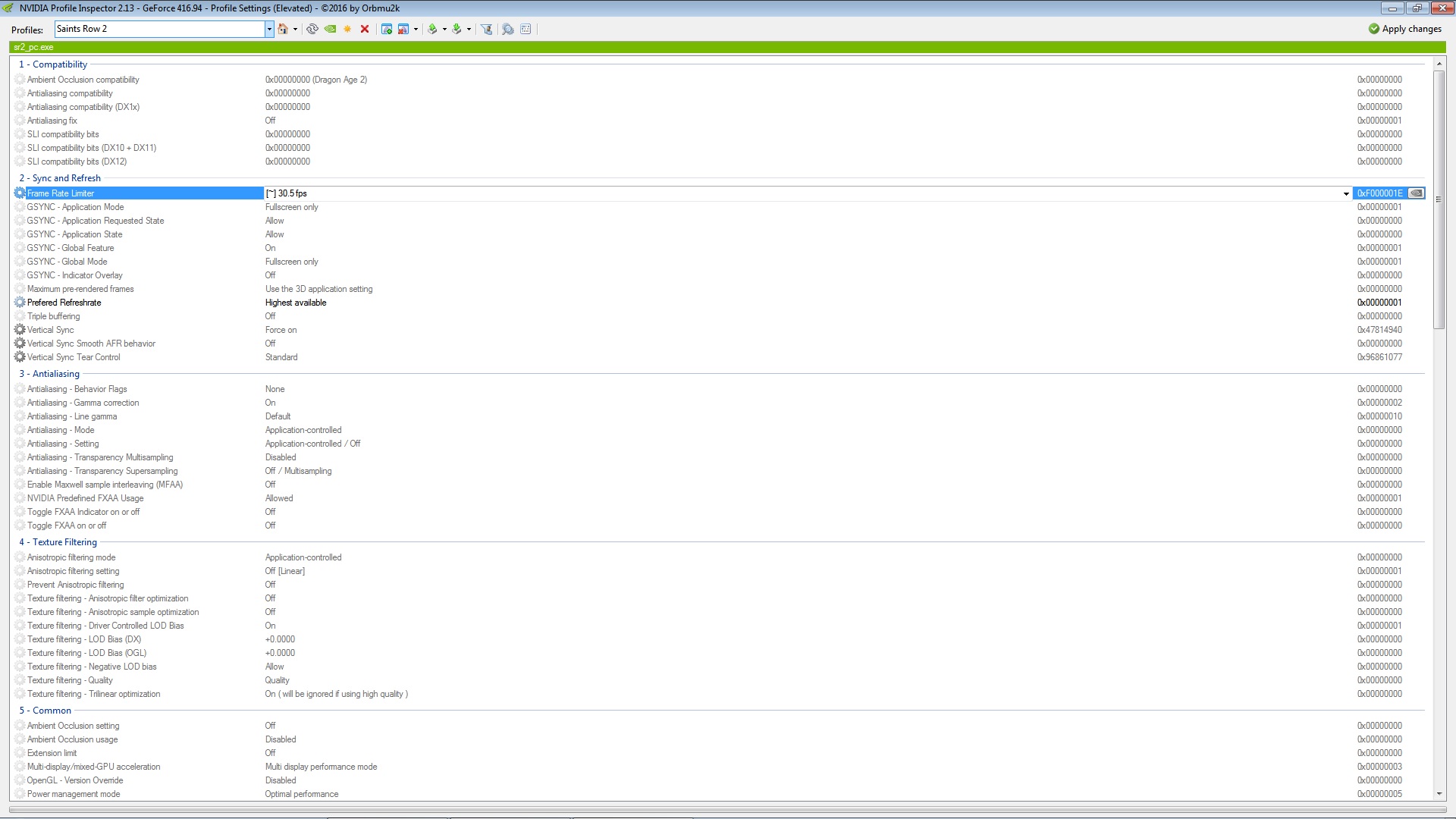Click the export profiles icon
This screenshot has height=819, width=1456.
click(x=432, y=29)
